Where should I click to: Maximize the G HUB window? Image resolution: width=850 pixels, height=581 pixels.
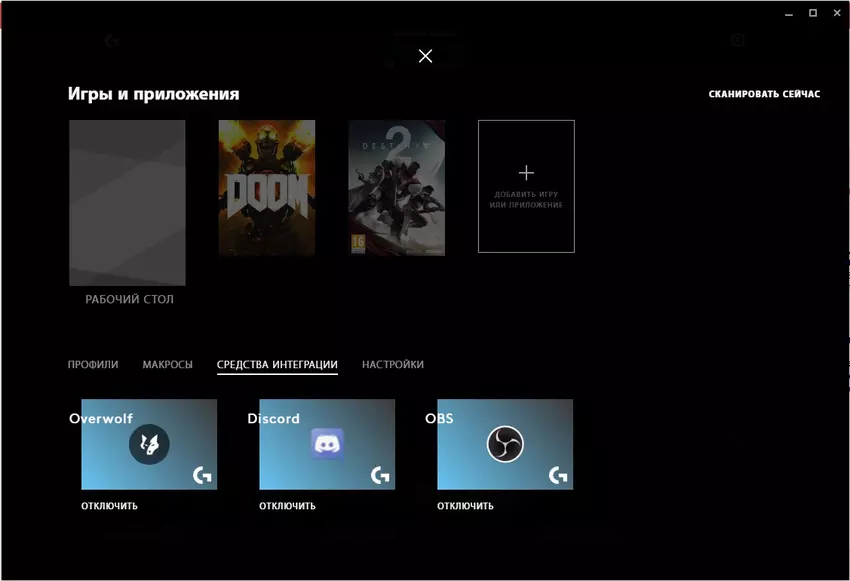tap(812, 12)
